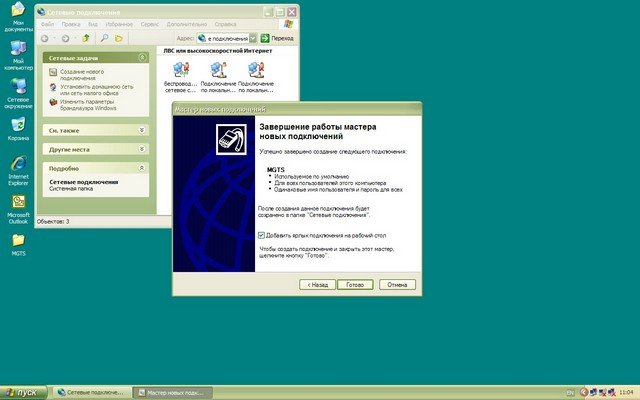Click the Готово button
Viewport: 640px width, 400px height.
click(x=355, y=284)
